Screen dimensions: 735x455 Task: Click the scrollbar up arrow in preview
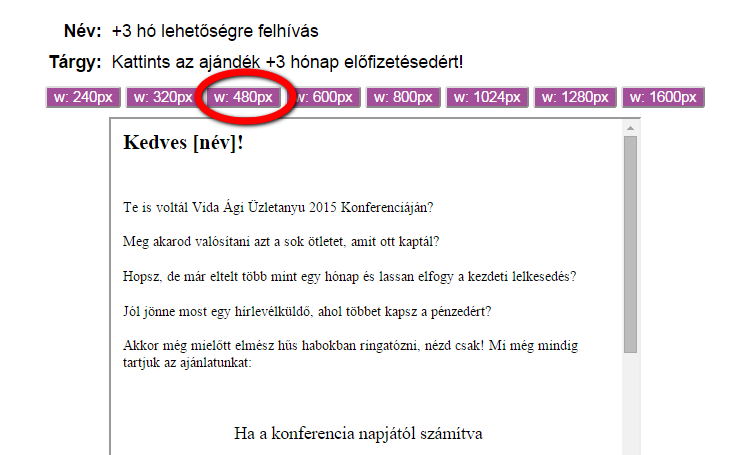(x=630, y=128)
